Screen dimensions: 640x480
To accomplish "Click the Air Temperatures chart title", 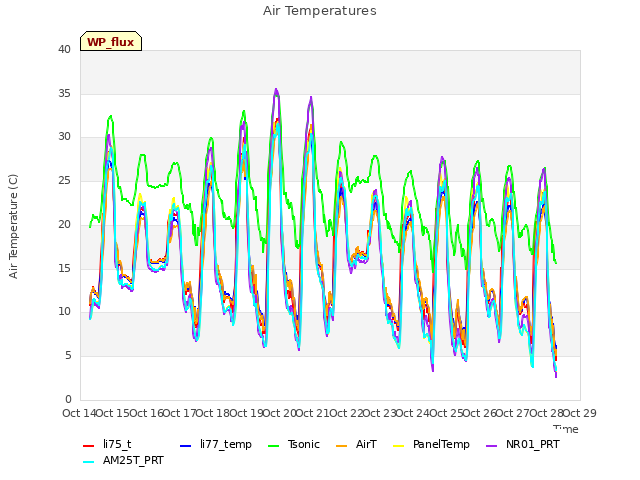I will 320,11.
